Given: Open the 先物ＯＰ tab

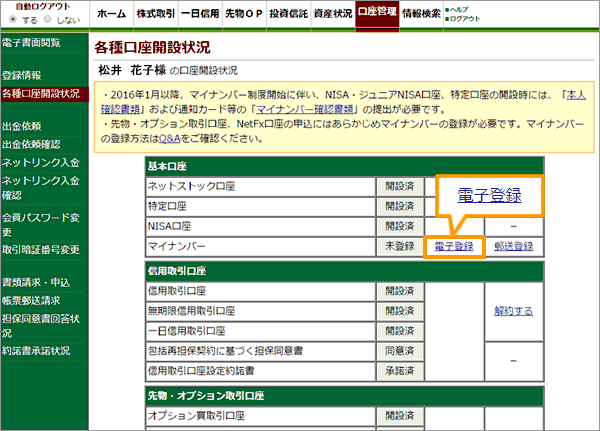Looking at the screenshot, I should pyautogui.click(x=244, y=14).
